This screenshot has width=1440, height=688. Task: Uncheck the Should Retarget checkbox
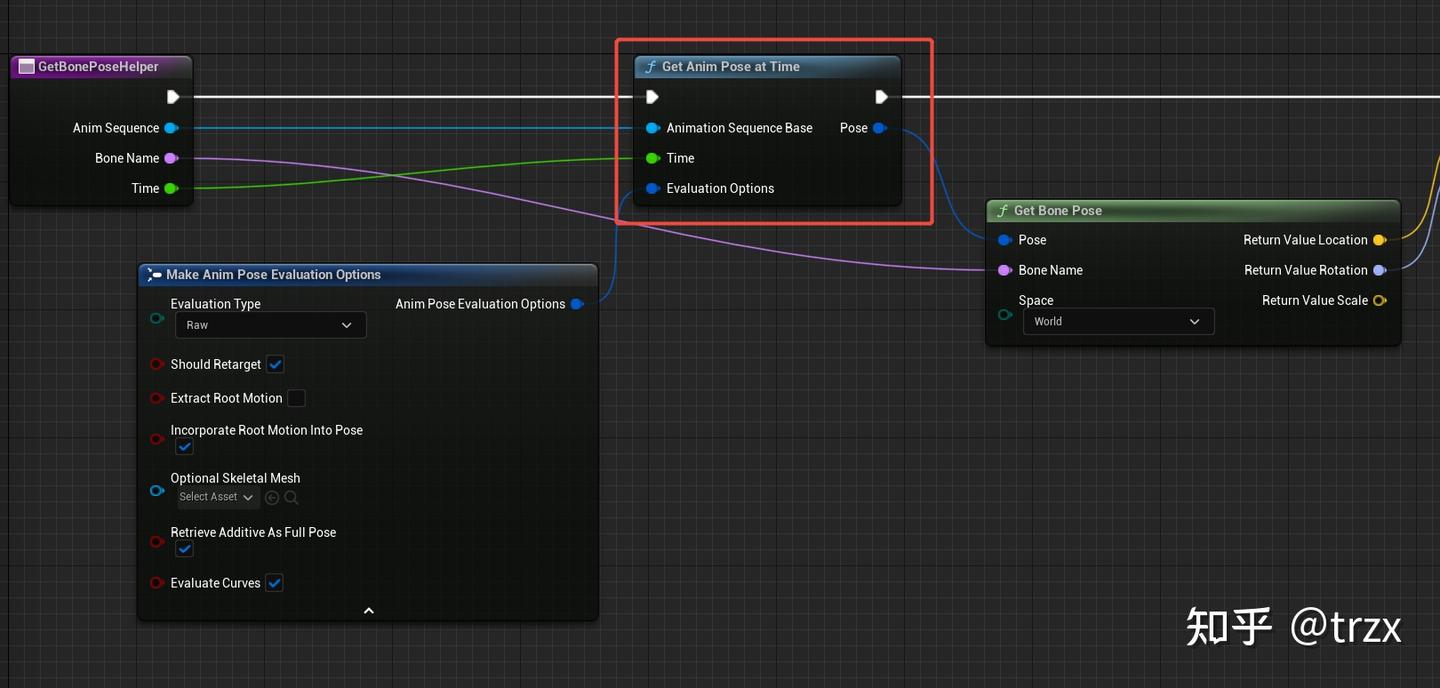pyautogui.click(x=275, y=364)
